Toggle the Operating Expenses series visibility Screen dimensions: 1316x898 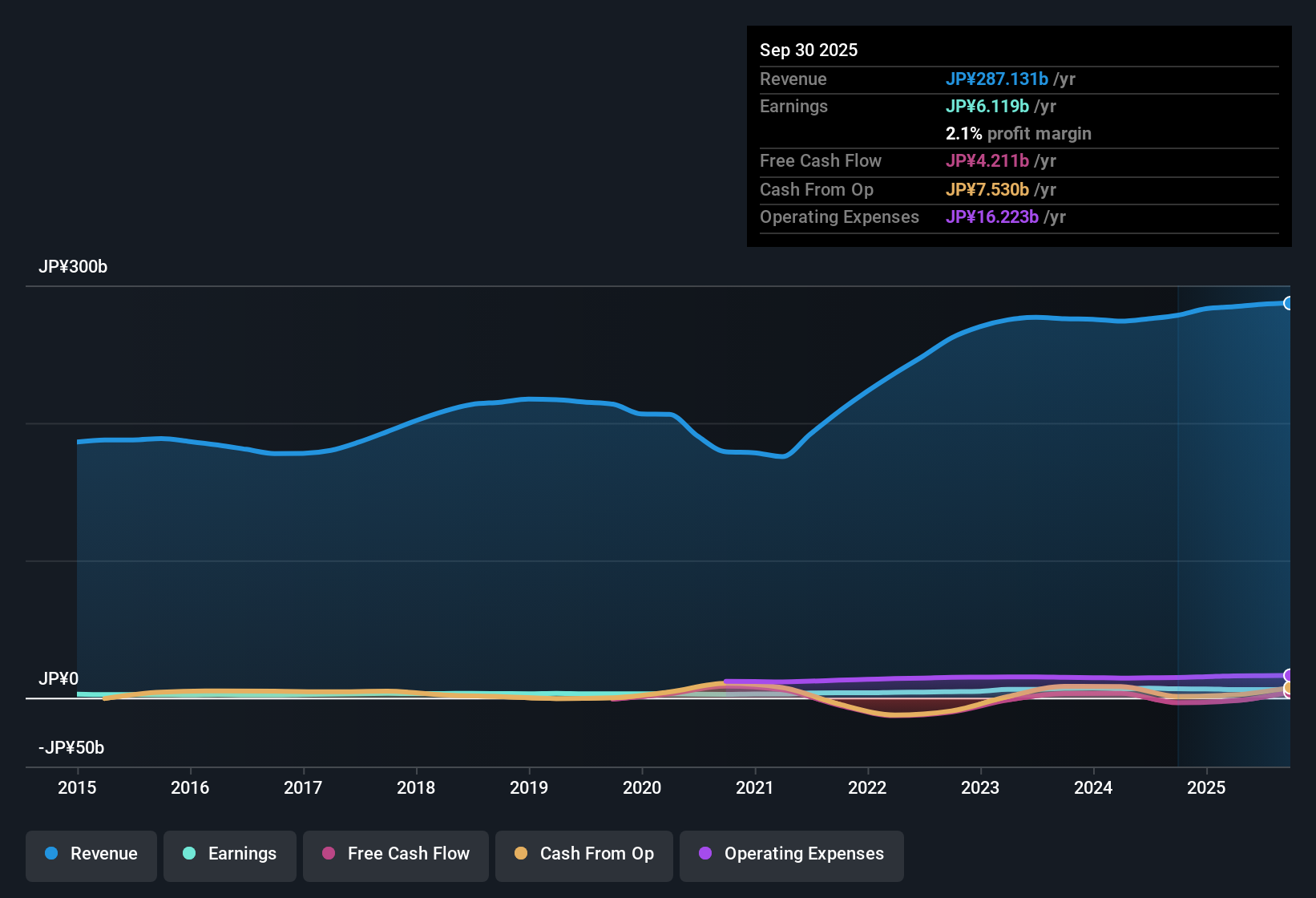[791, 854]
